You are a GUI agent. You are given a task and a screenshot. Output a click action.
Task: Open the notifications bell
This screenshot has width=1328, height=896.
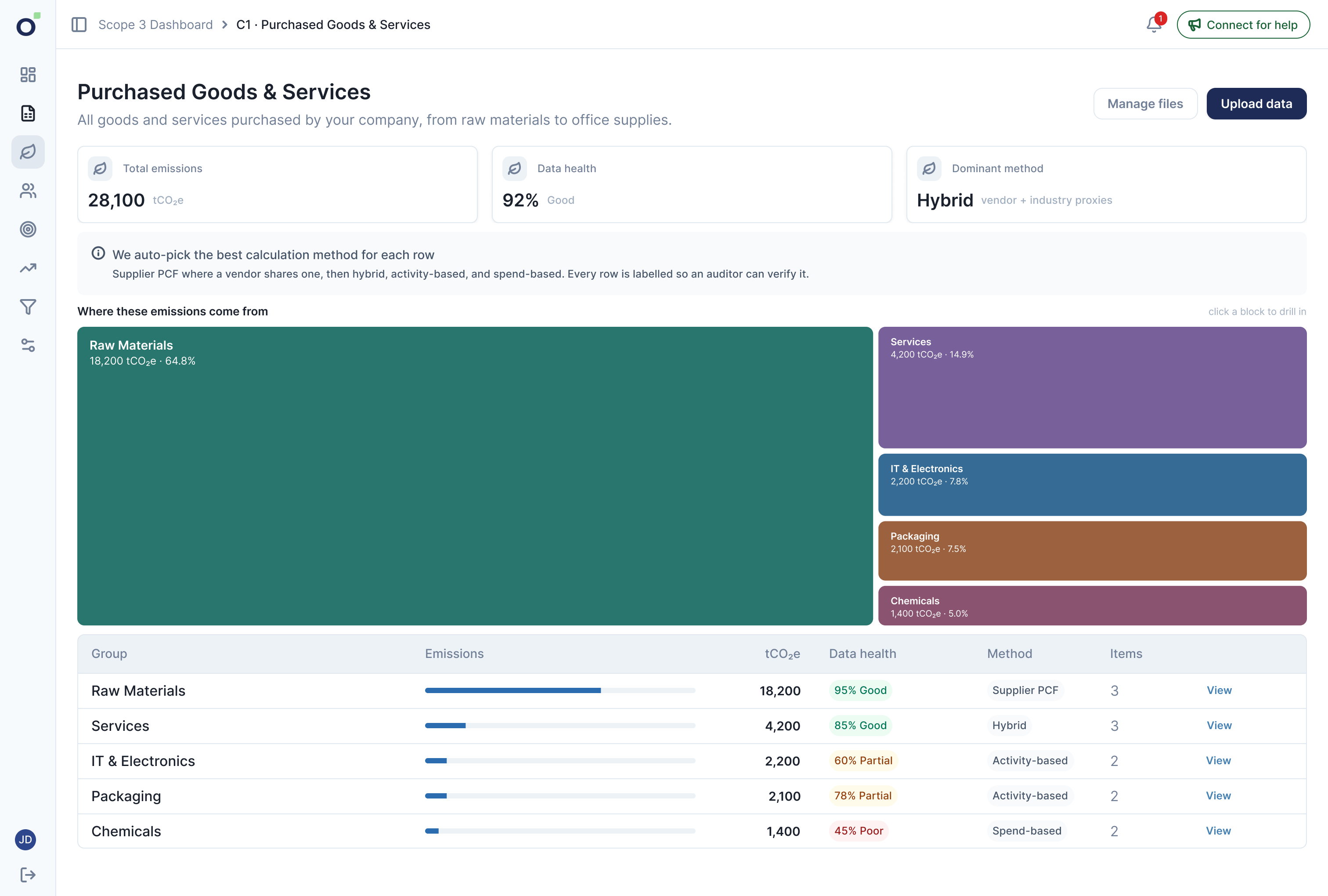point(1155,25)
